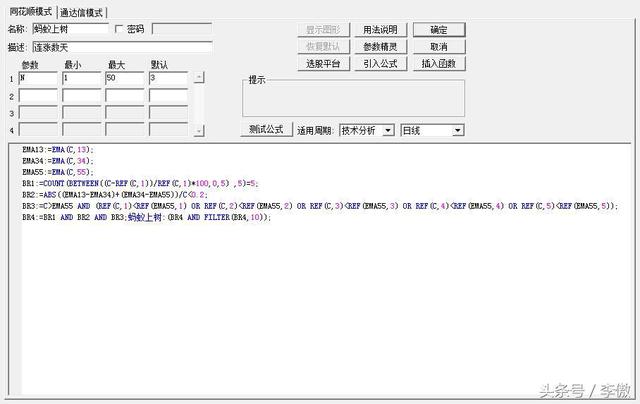Click 引入公式 to import formula
640x404 pixels.
(x=380, y=64)
